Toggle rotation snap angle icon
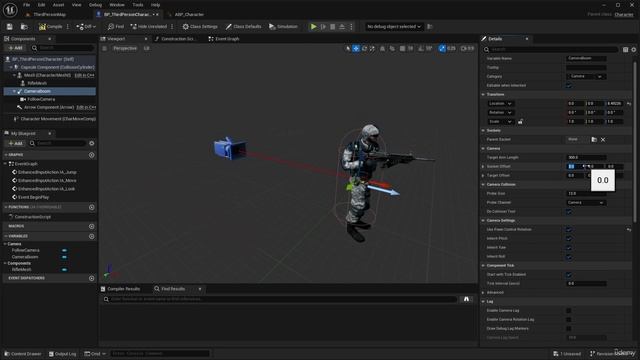Screen dimensions: 640x360 [421, 48]
